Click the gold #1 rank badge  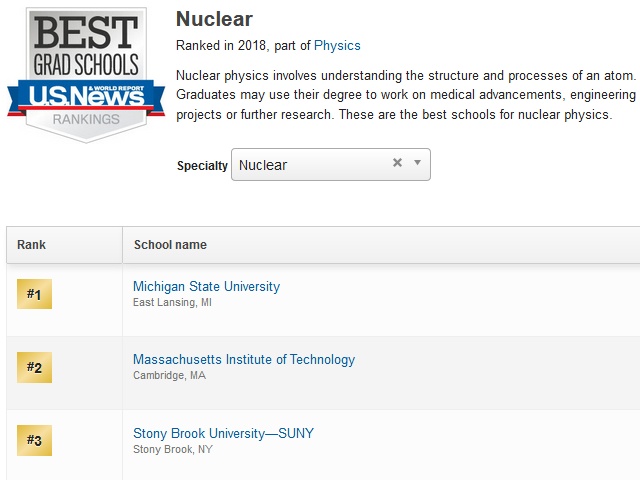(34, 294)
